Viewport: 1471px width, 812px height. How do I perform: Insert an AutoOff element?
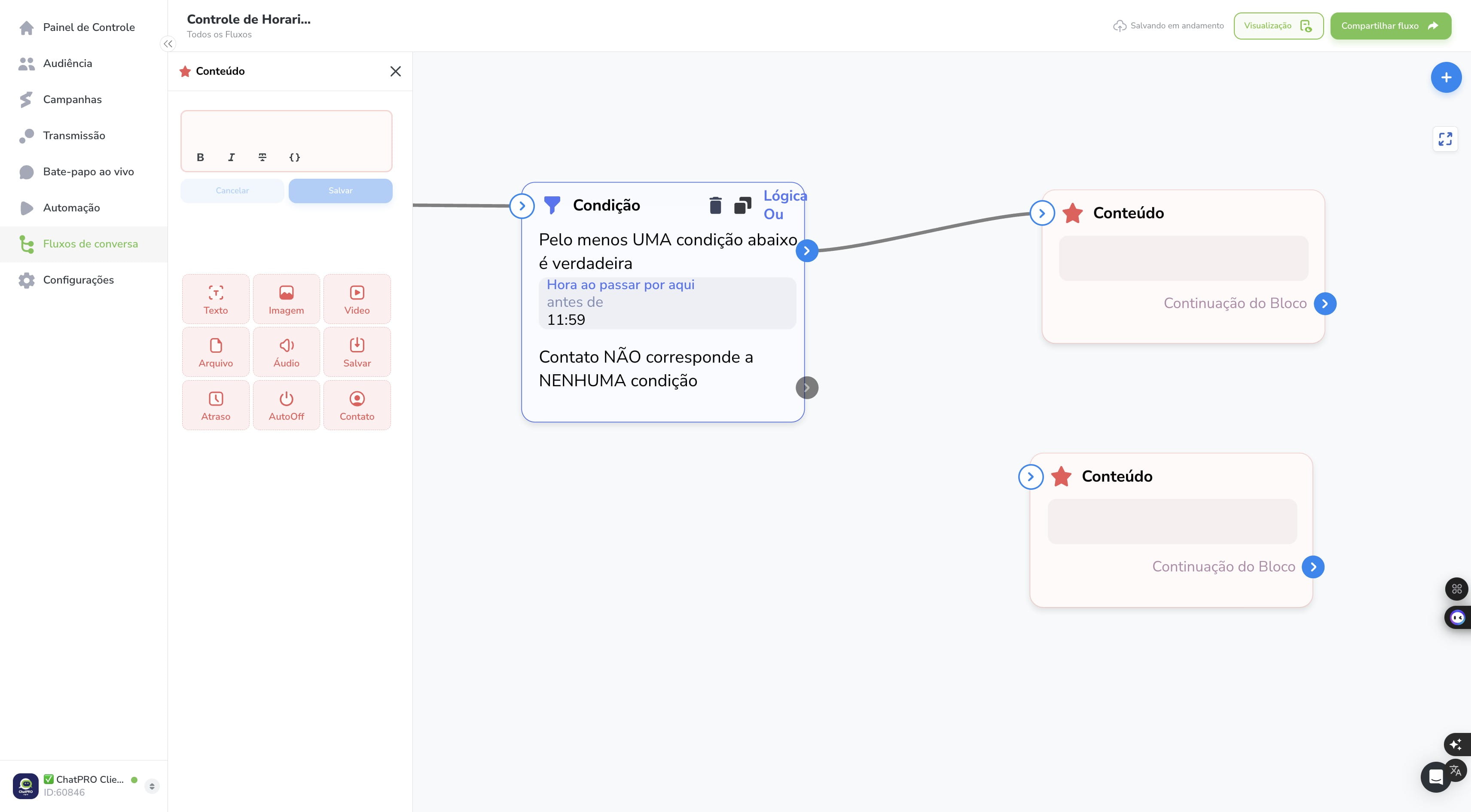(286, 406)
